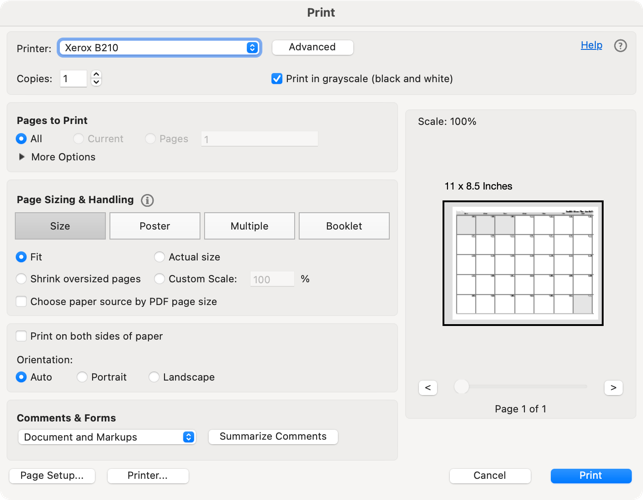Click Summarize Comments button
Screen dimensions: 643x500
point(273,436)
